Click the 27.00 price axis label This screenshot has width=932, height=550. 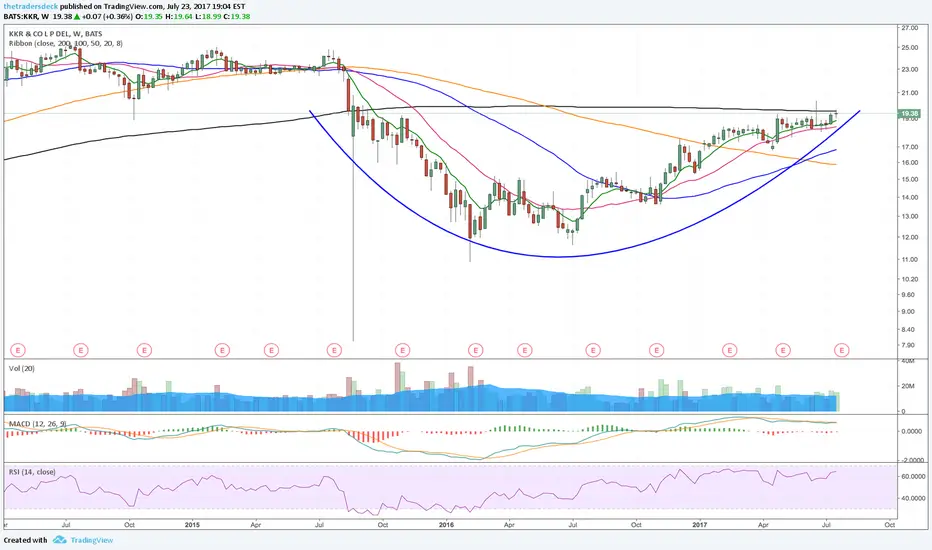point(909,28)
